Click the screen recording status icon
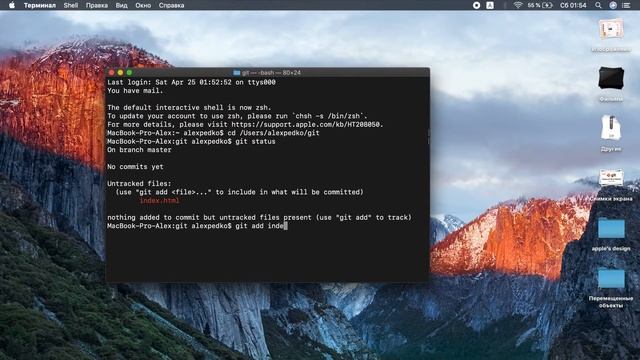The image size is (640, 360). 476,5
